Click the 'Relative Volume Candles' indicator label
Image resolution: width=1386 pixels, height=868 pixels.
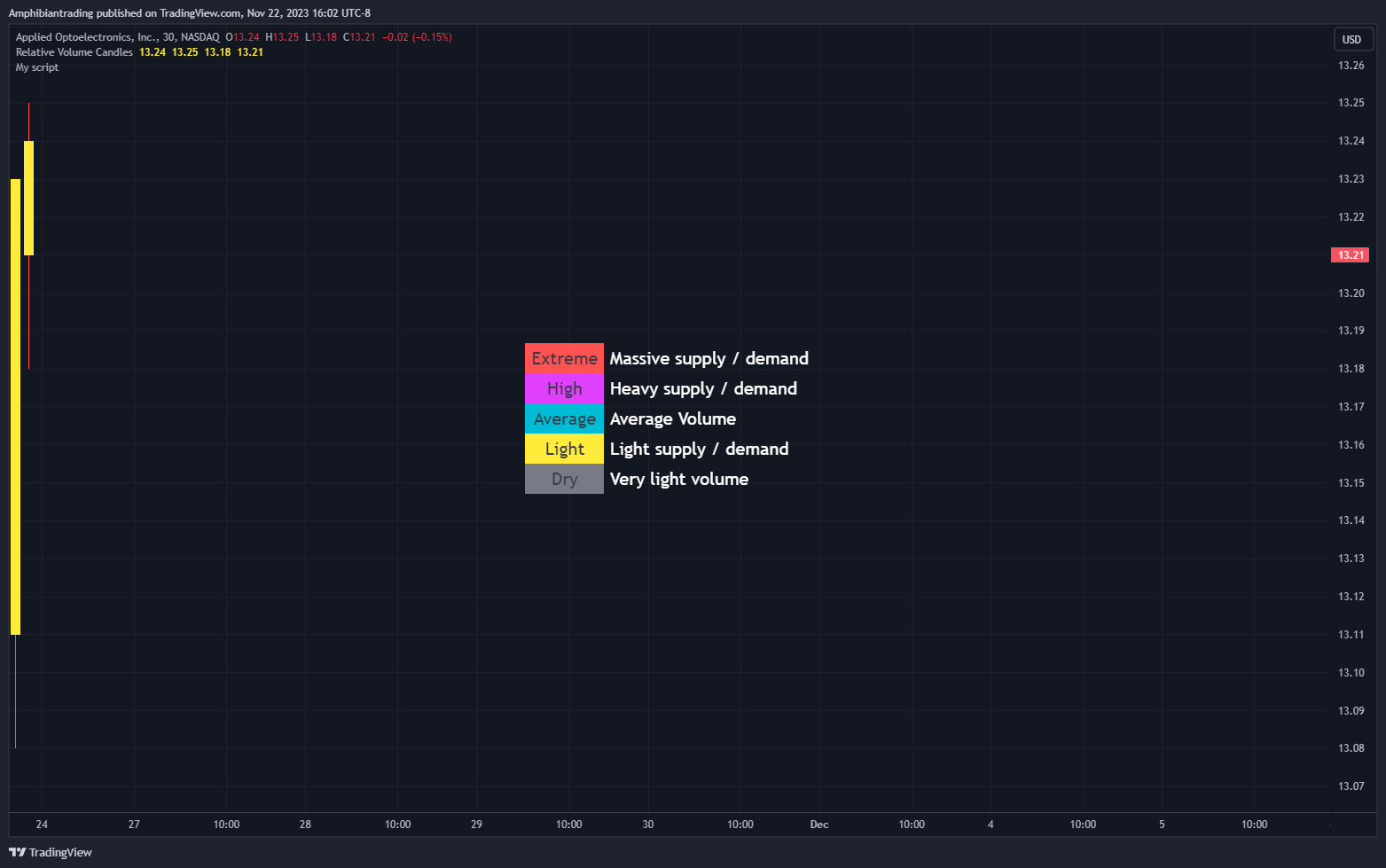pyautogui.click(x=74, y=52)
